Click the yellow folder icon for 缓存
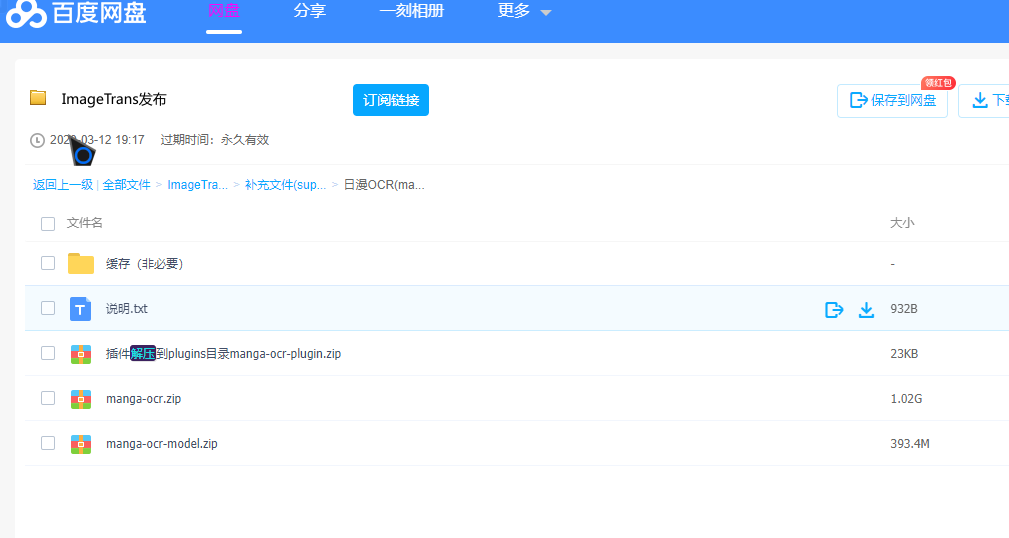The height and width of the screenshot is (538, 1009). (81, 263)
